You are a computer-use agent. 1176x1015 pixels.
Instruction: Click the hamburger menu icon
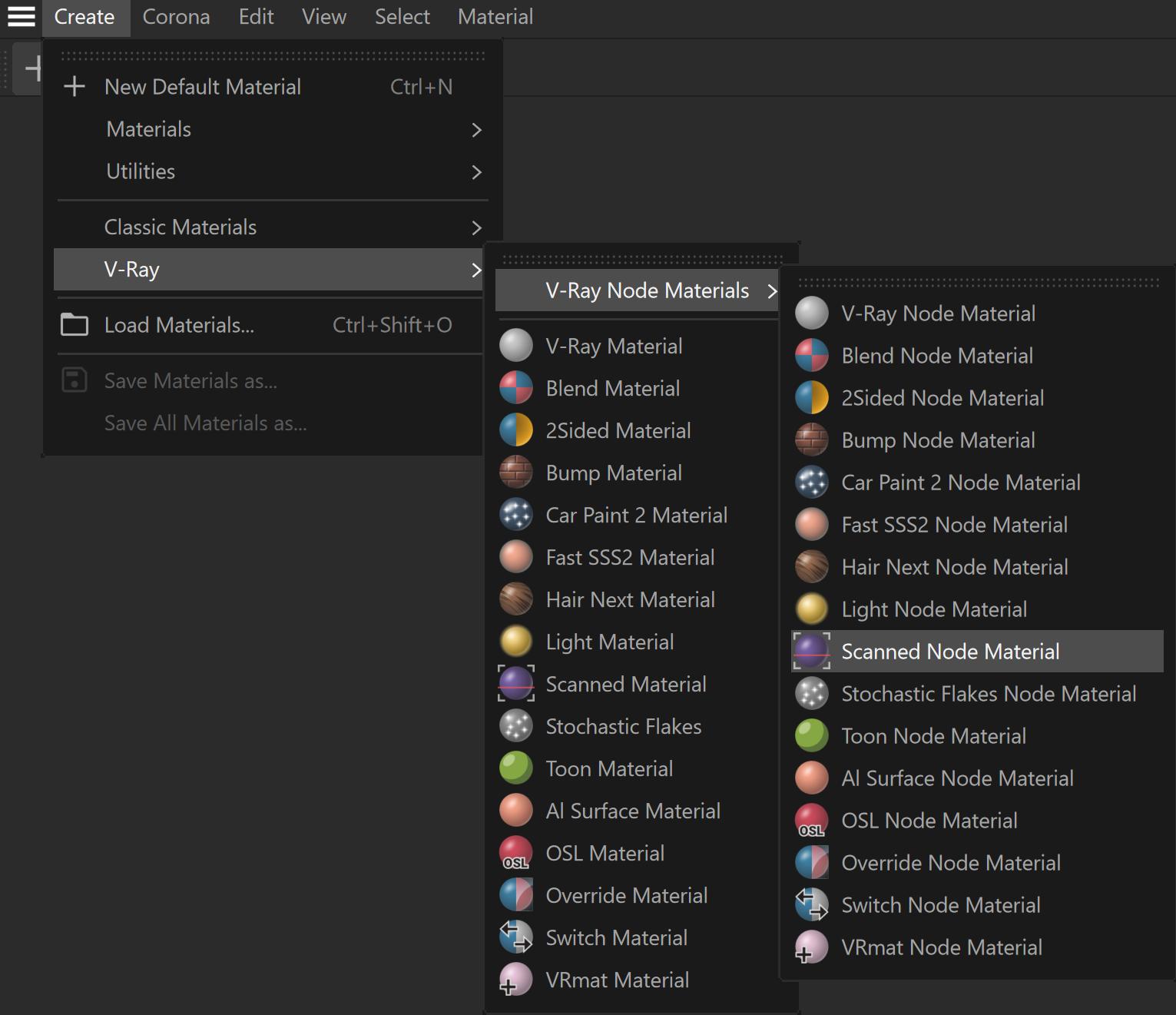point(21,17)
